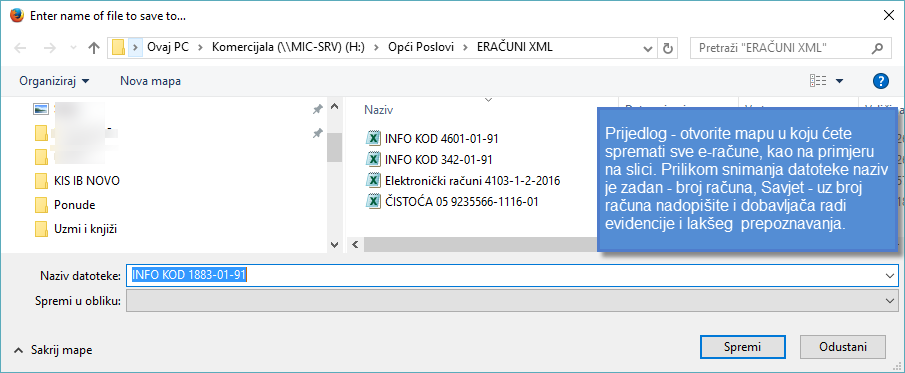Screen dimensions: 905x373
Task: Navigate back with the left arrow
Action: click(x=20, y=49)
